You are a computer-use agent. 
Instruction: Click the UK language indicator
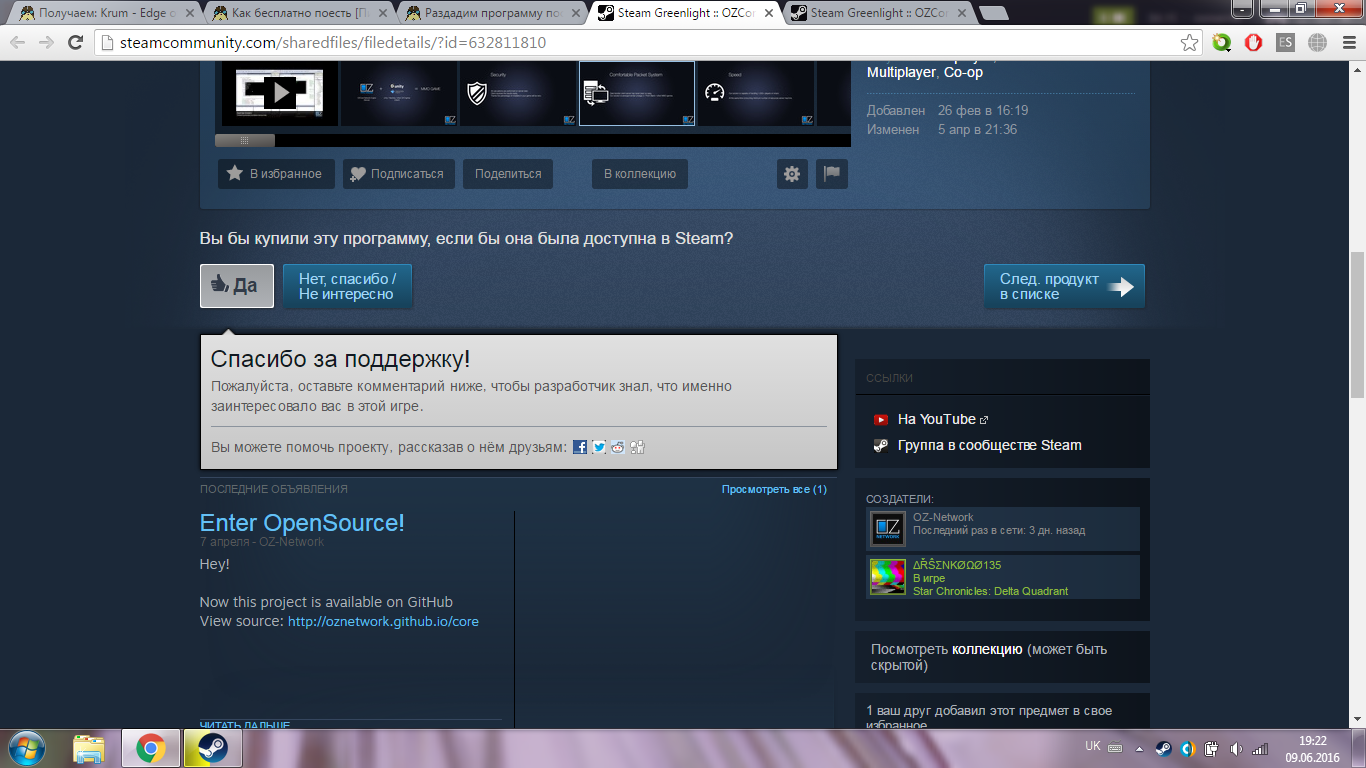[1093, 747]
